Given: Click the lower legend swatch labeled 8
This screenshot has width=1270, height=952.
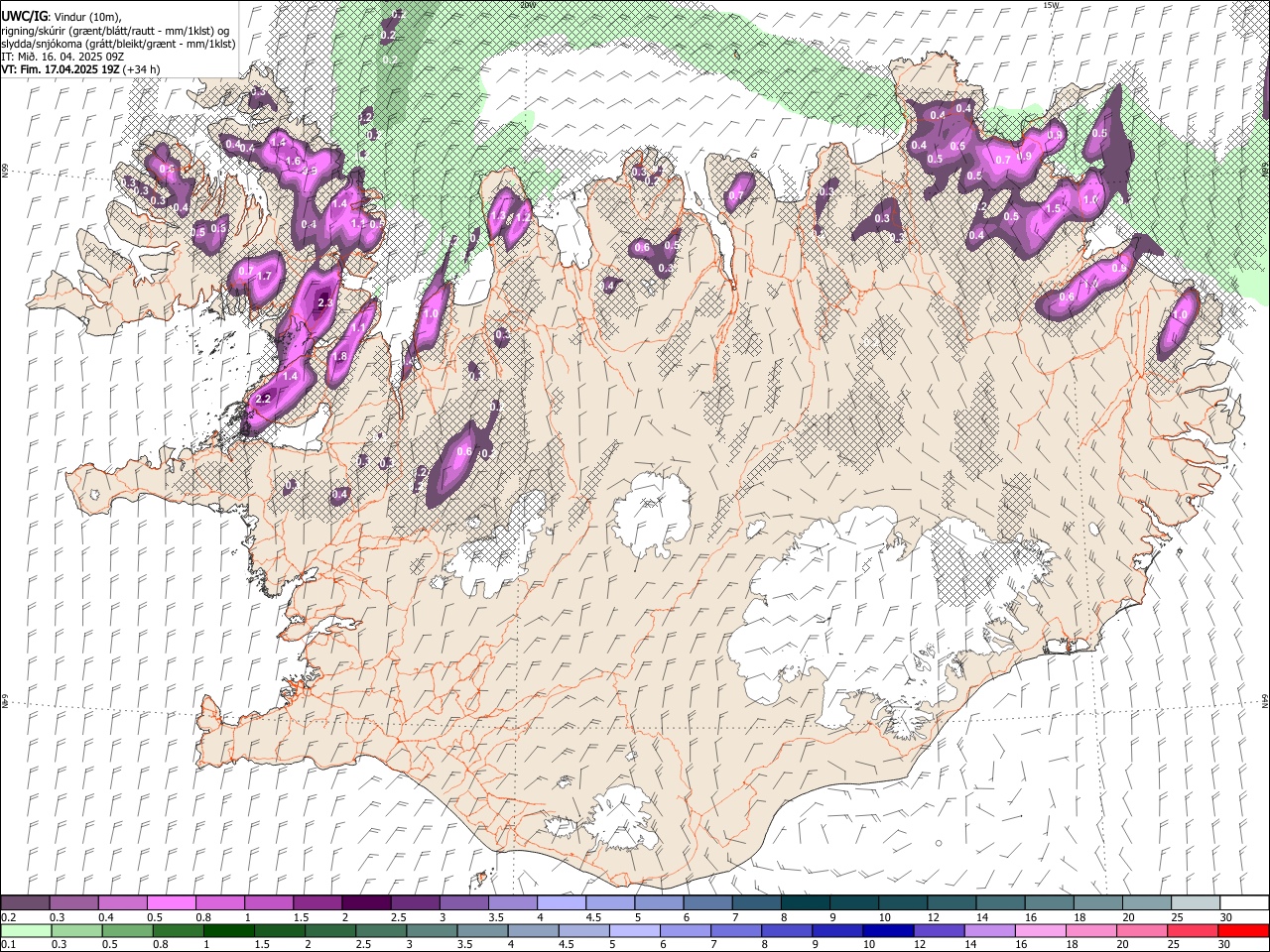Looking at the screenshot, I should (787, 930).
